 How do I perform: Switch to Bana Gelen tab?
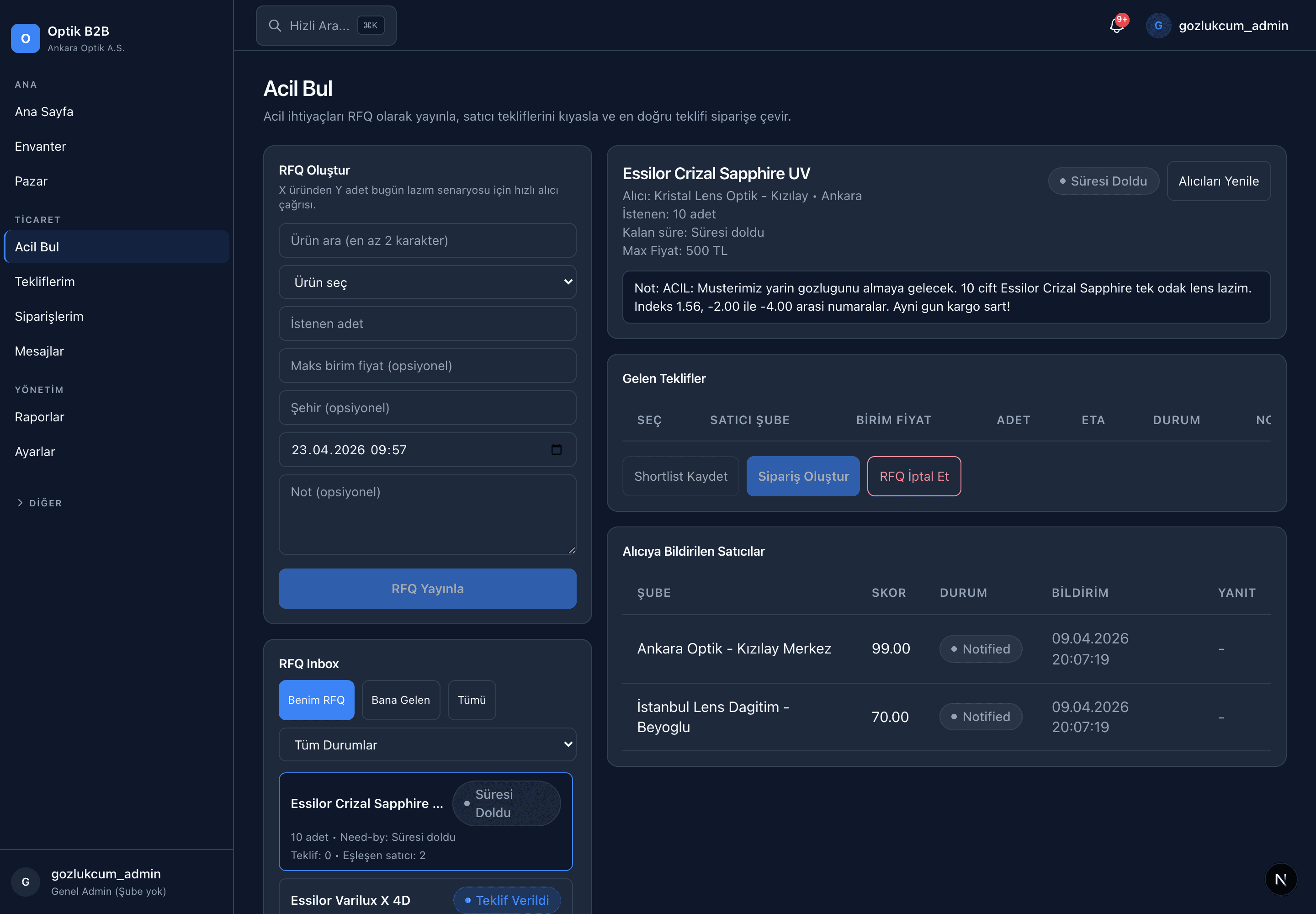(x=401, y=700)
